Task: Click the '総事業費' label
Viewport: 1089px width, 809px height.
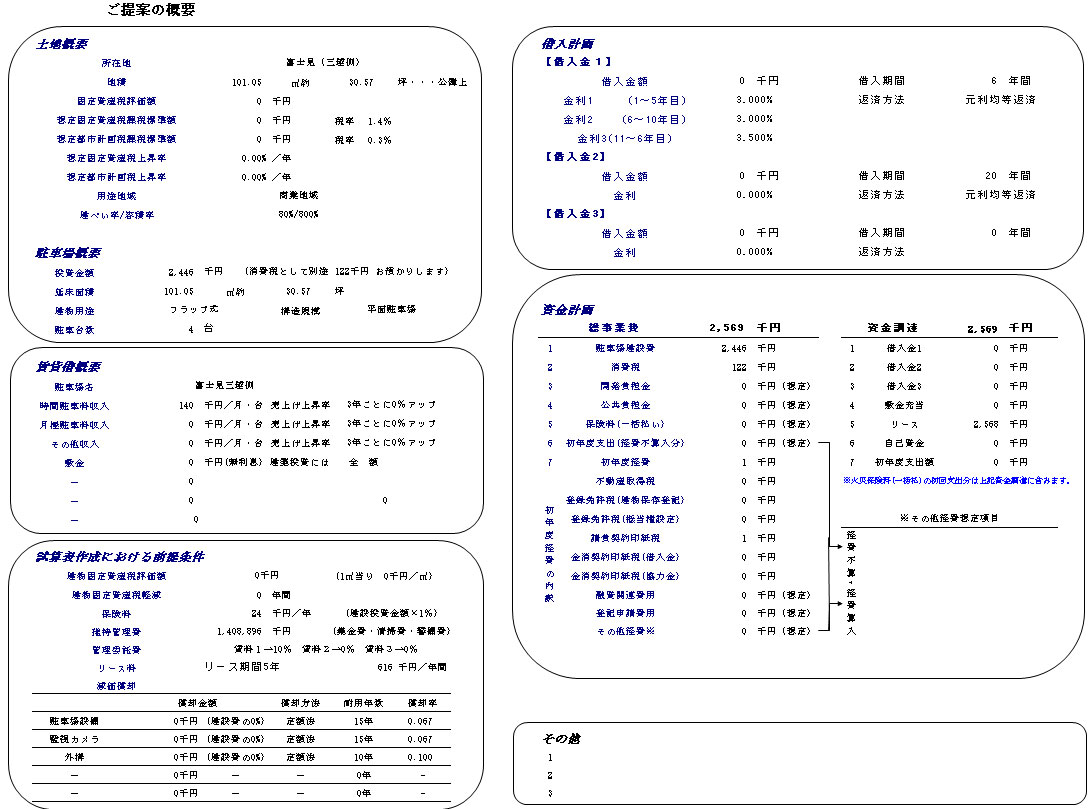Action: pyautogui.click(x=613, y=328)
